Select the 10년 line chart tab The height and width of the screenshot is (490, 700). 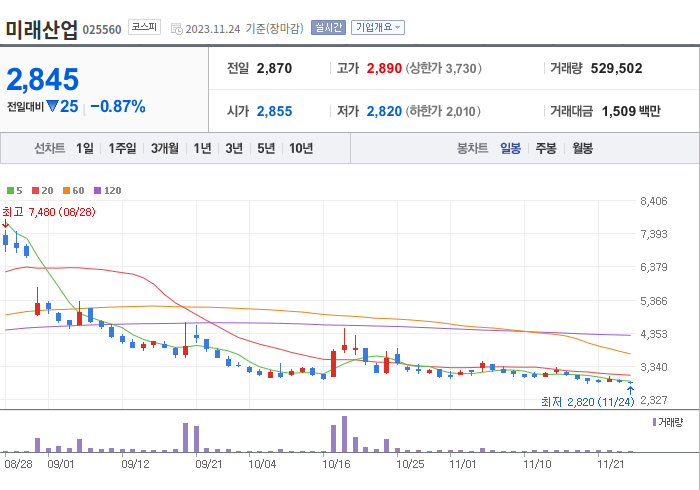click(x=301, y=148)
